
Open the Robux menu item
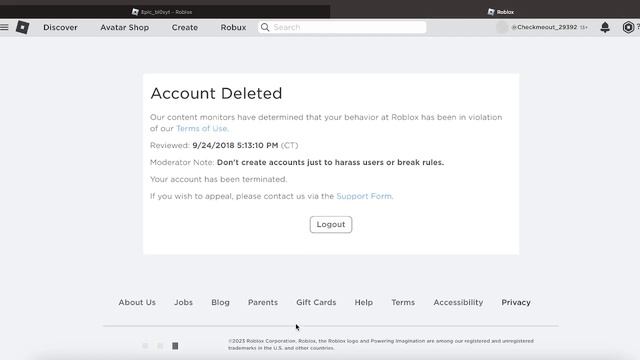[x=233, y=27]
